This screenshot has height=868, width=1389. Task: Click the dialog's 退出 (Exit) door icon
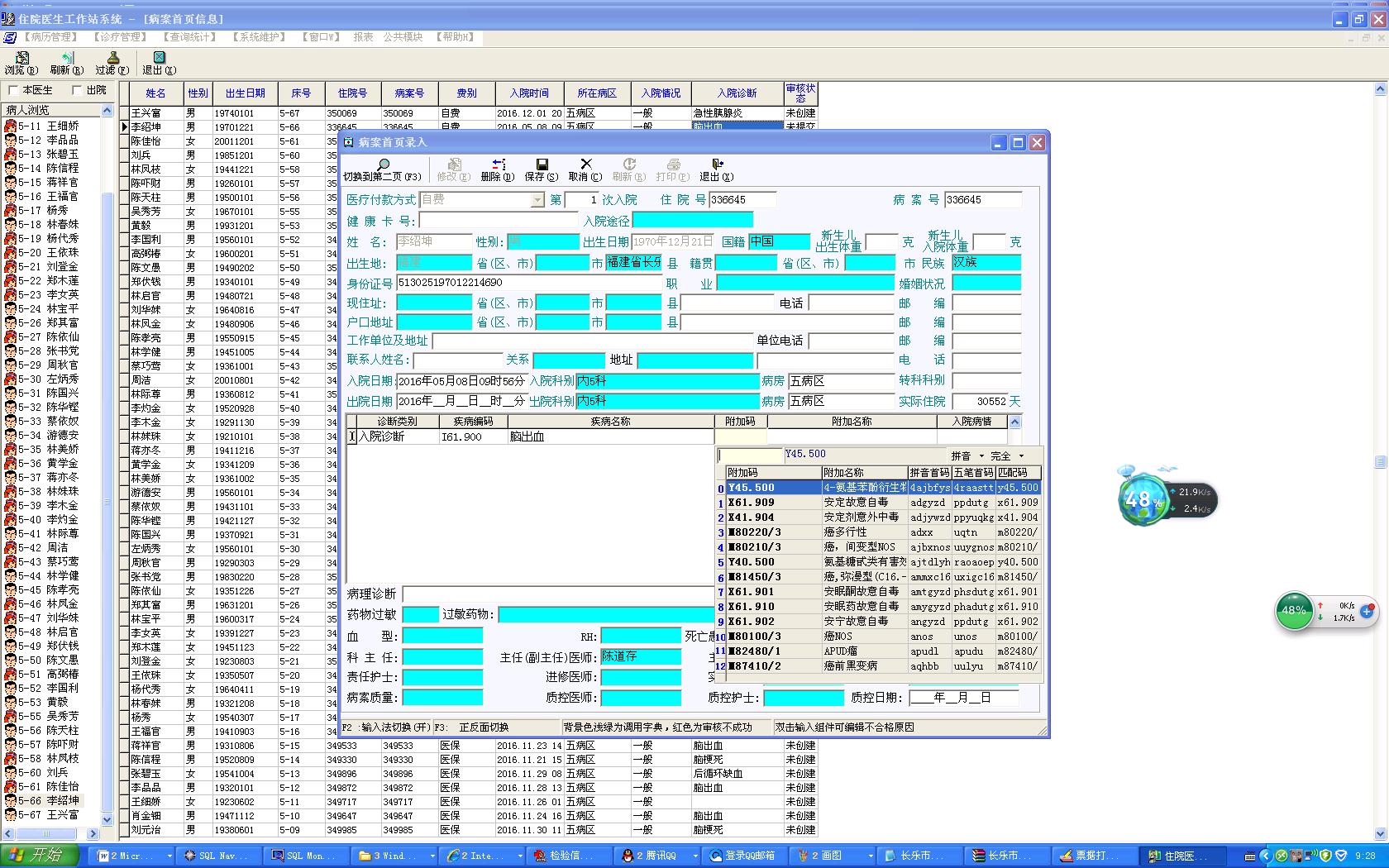717,165
